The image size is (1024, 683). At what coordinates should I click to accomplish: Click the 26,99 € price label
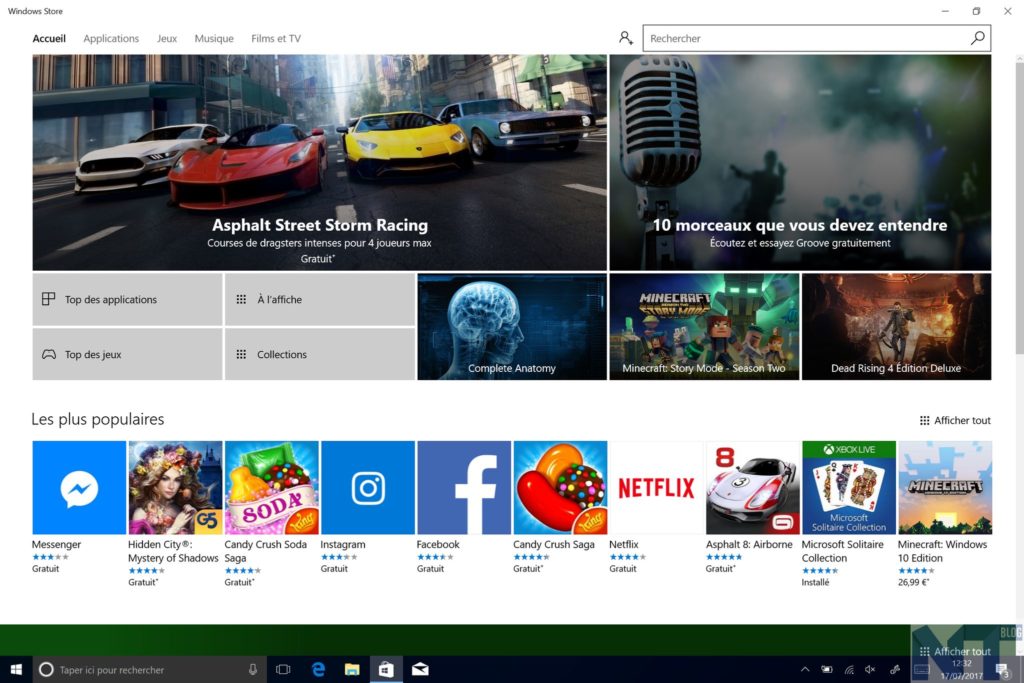(913, 582)
